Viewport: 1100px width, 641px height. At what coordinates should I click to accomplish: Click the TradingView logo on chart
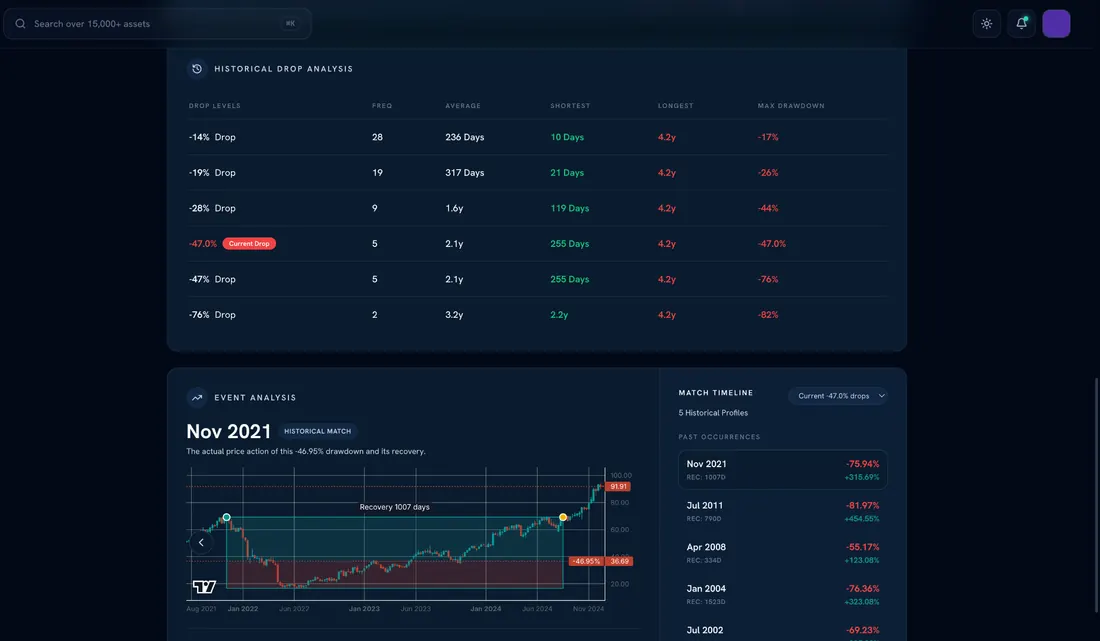pyautogui.click(x=204, y=586)
